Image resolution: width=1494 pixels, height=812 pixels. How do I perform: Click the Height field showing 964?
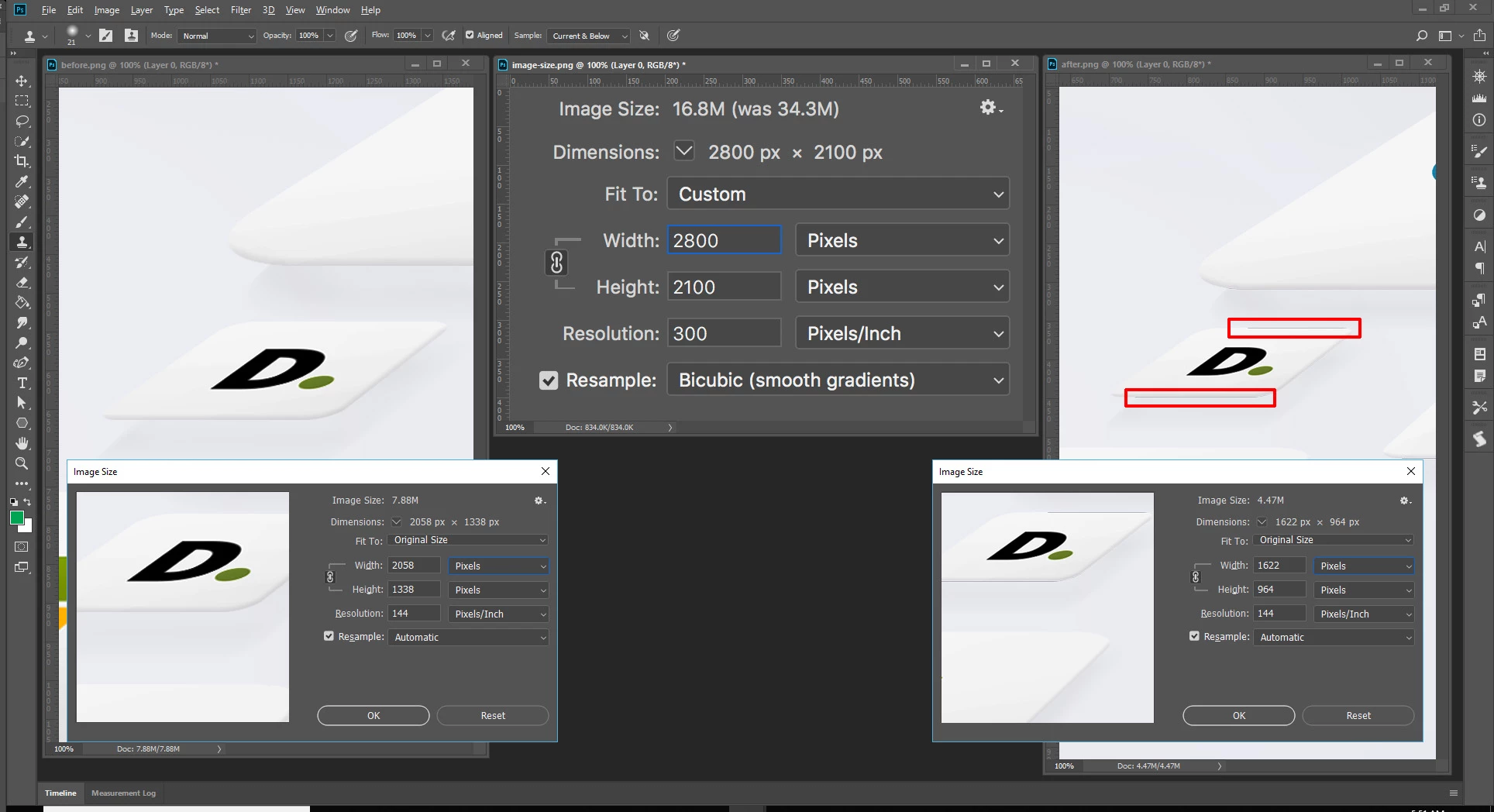pyautogui.click(x=1279, y=590)
